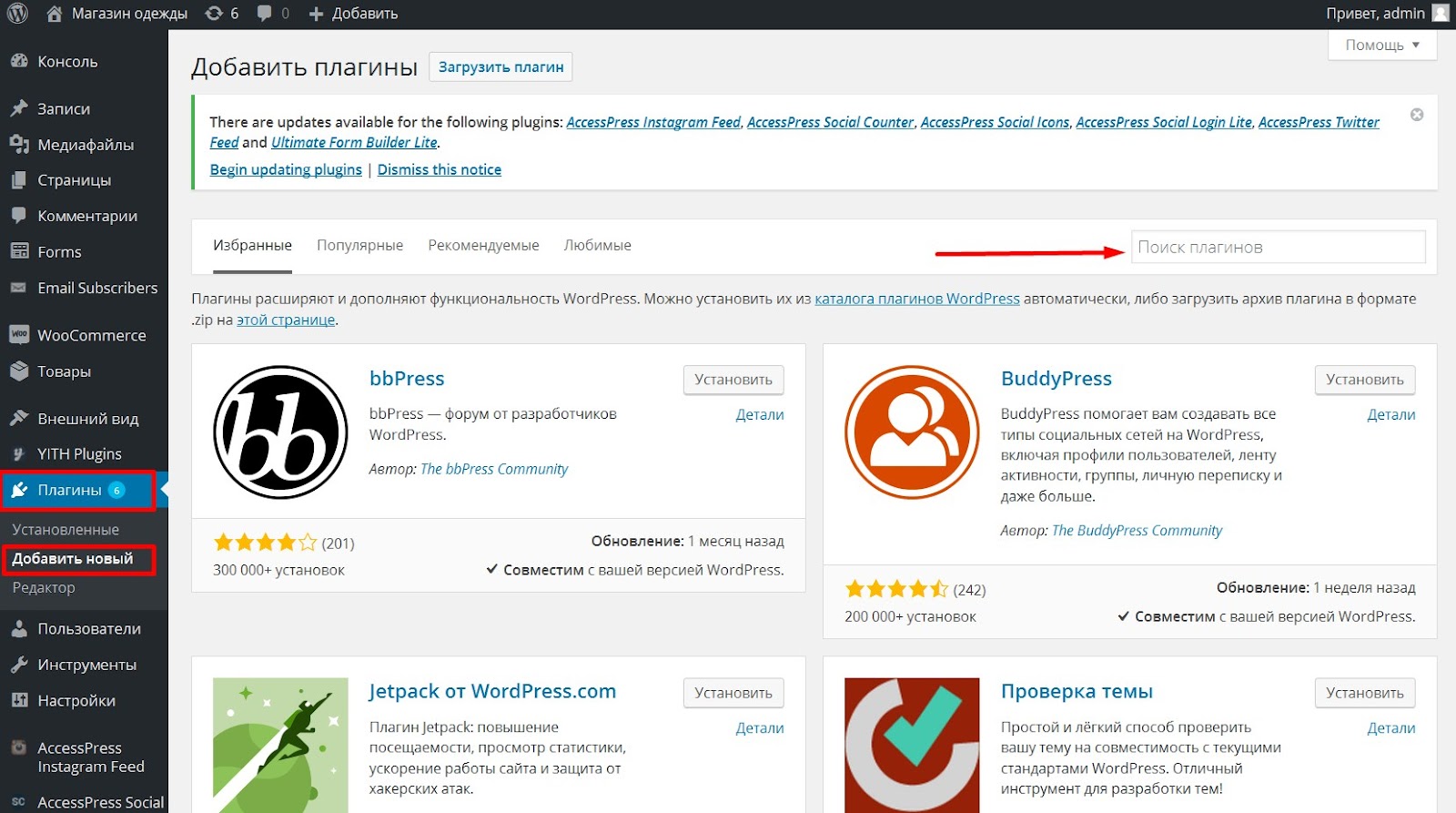1456x813 pixels.
Task: Click the Внешний вид brush icon
Action: point(19,418)
